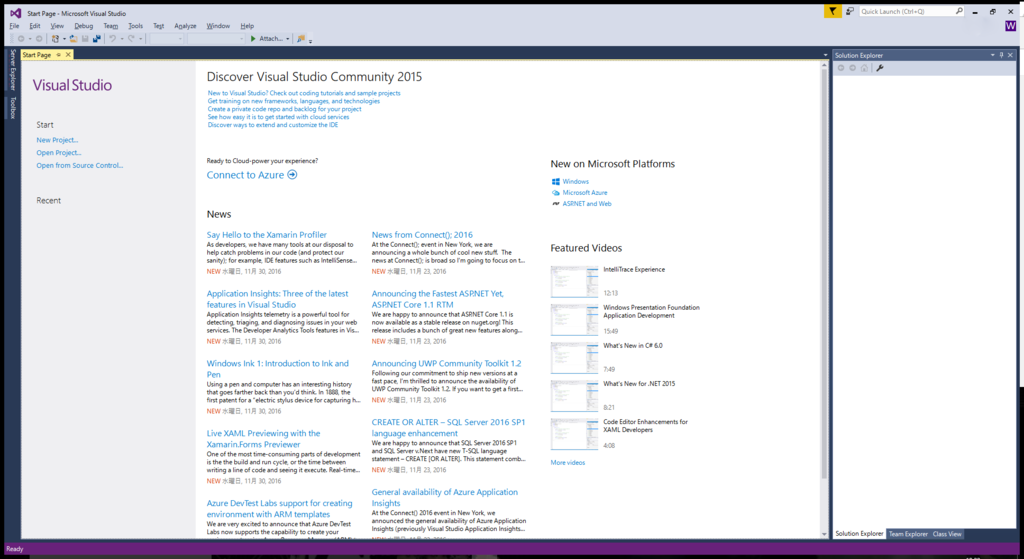Click the New Project... link
Image resolution: width=1024 pixels, height=559 pixels.
[57, 140]
